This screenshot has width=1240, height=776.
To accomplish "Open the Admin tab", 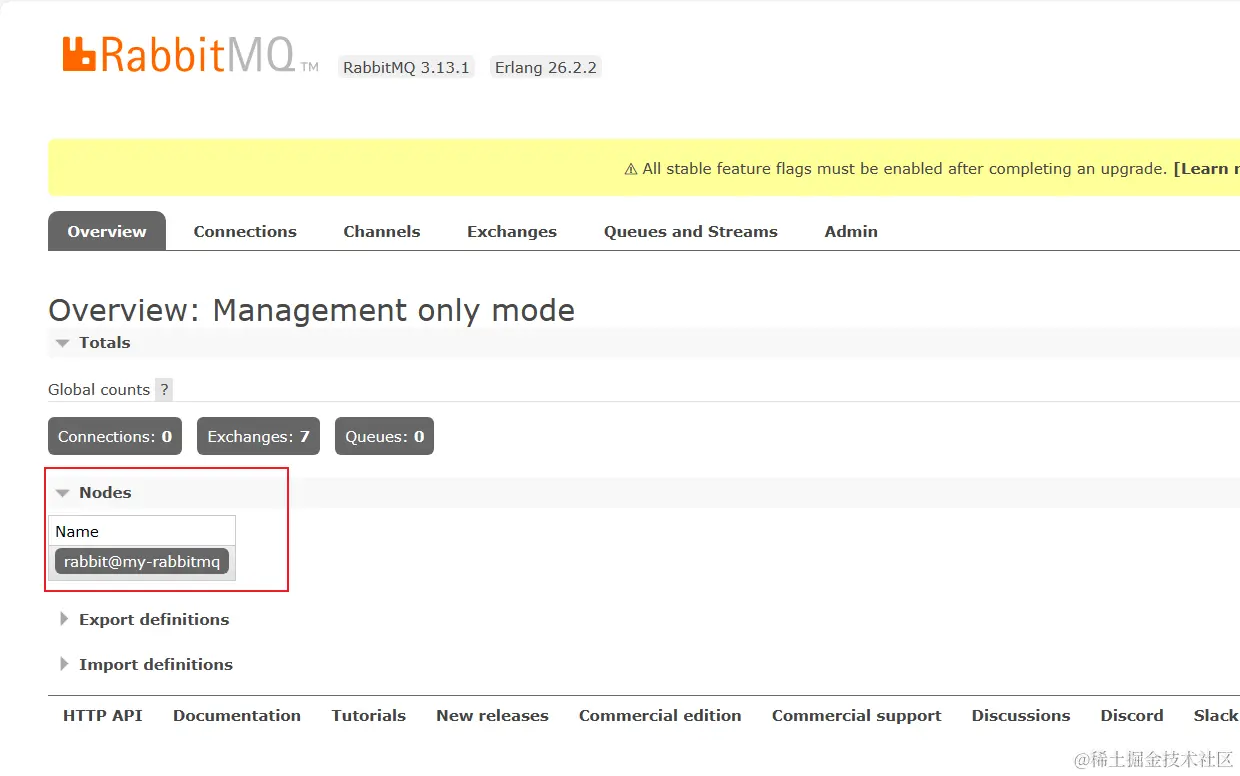I will point(851,231).
